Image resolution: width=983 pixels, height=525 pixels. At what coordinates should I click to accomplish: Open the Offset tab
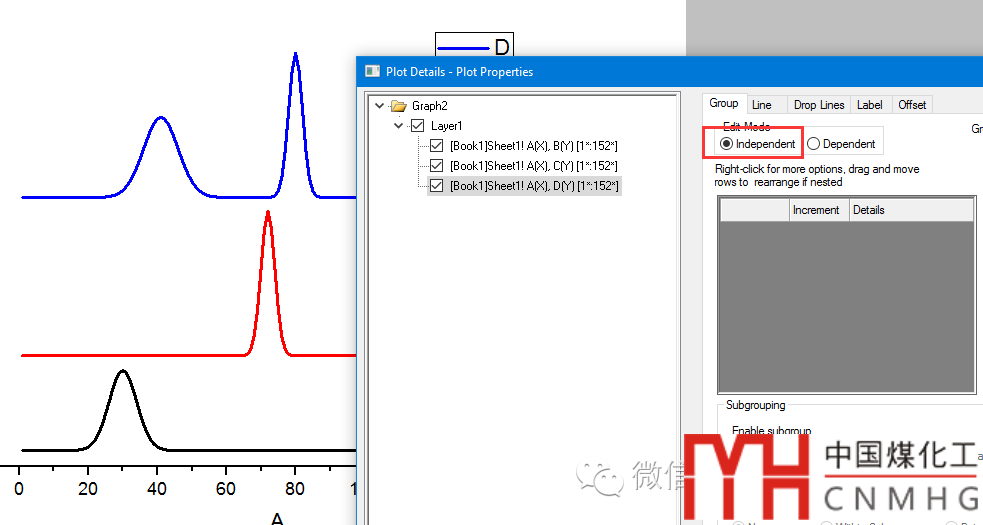[911, 105]
